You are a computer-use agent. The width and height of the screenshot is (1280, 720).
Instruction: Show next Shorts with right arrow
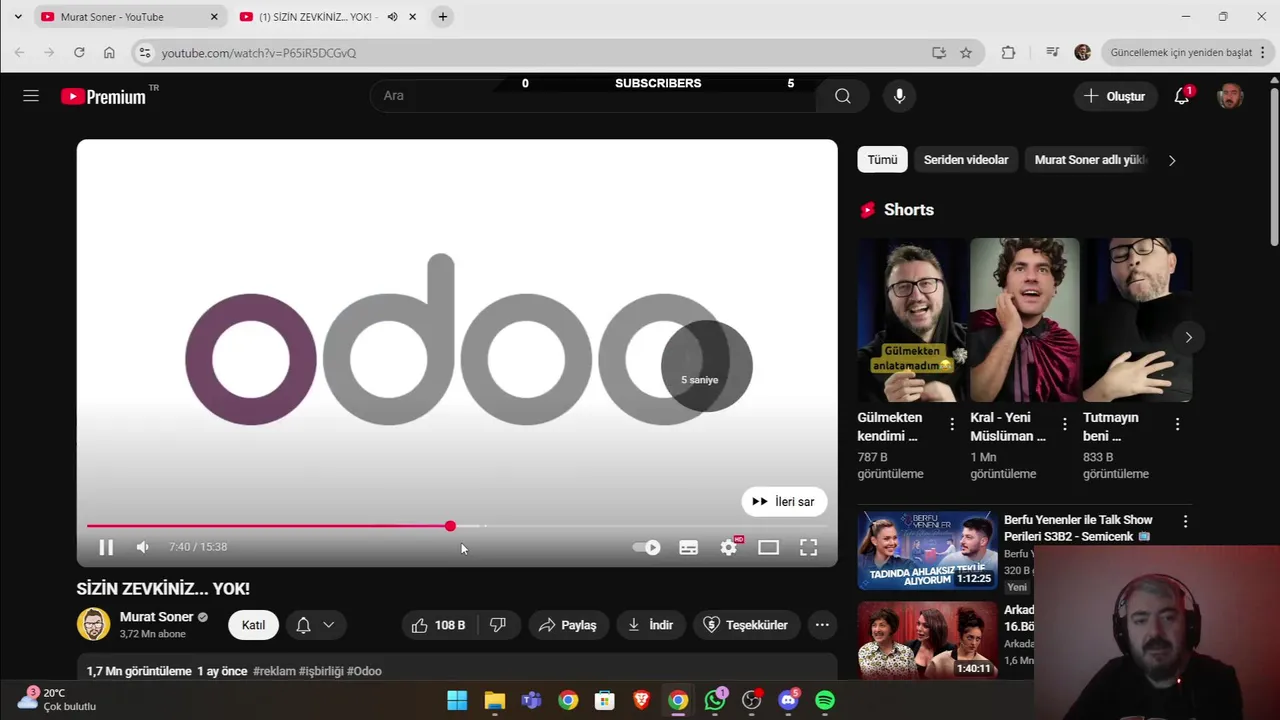1188,338
